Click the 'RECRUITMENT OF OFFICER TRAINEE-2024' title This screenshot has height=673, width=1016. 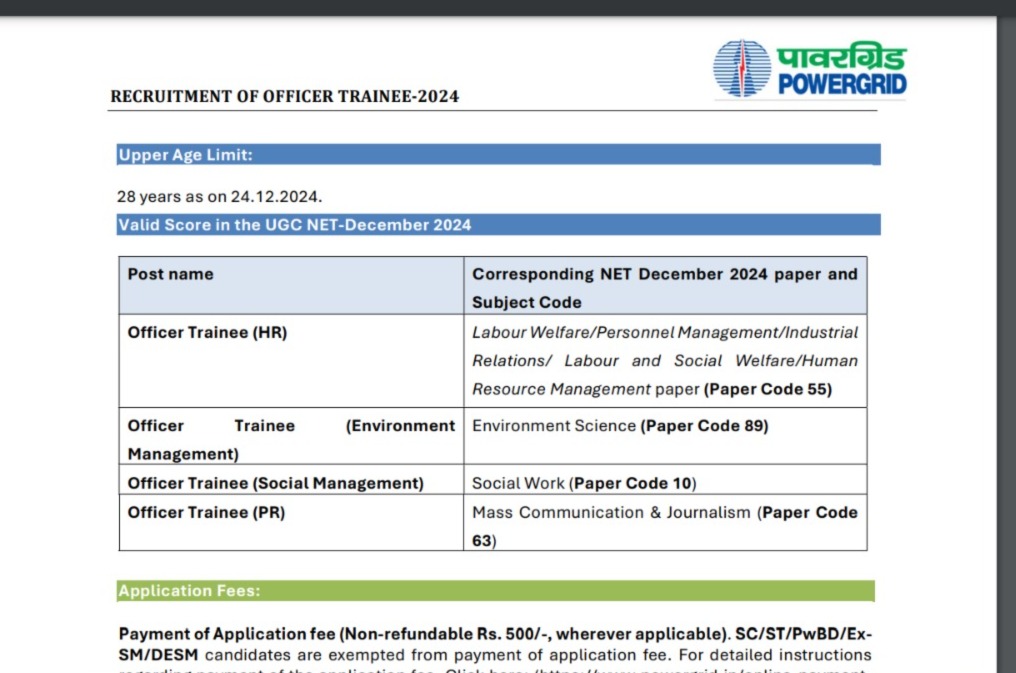(284, 96)
